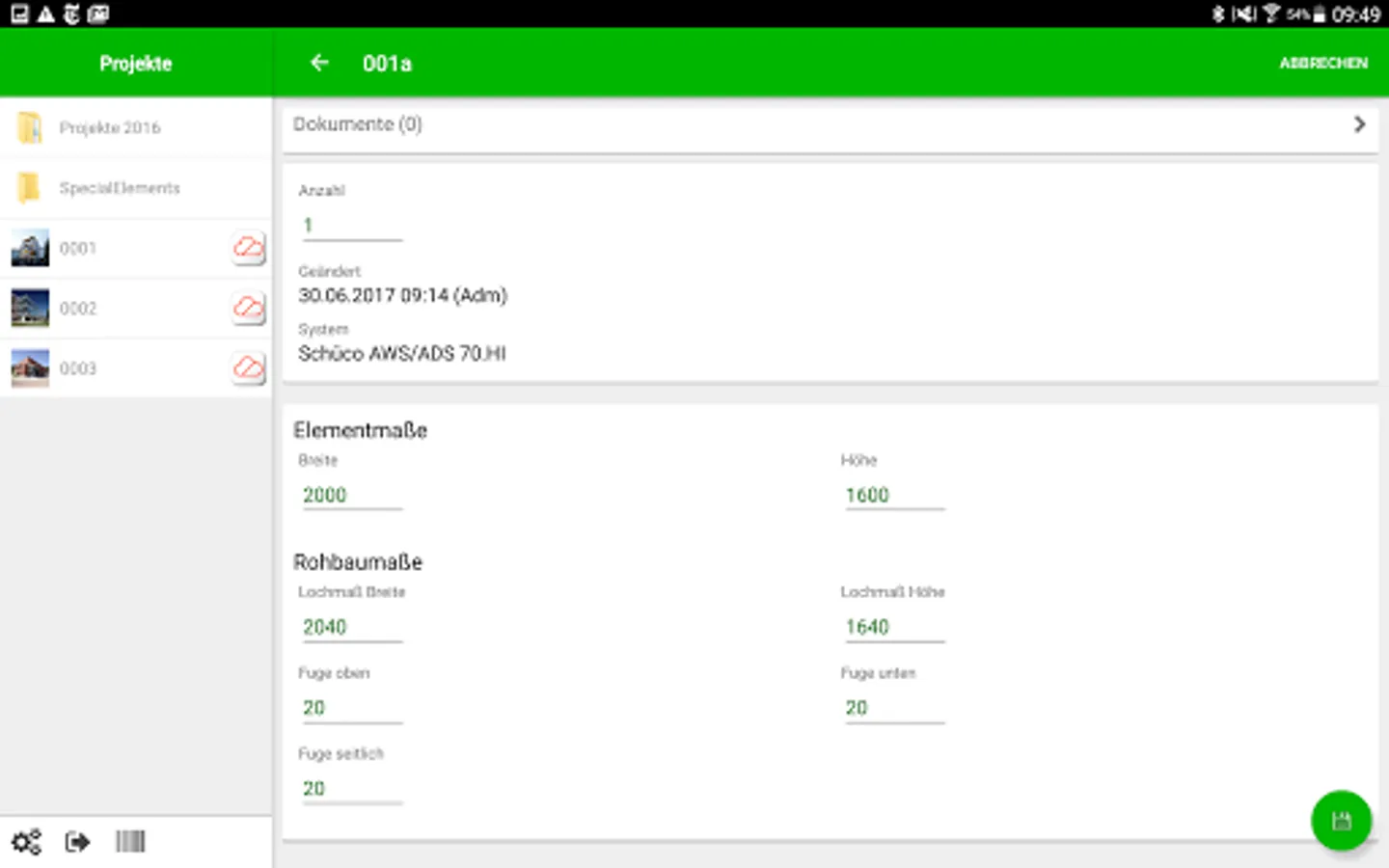
Task: Edit the Höhe field value 1600
Action: point(894,496)
